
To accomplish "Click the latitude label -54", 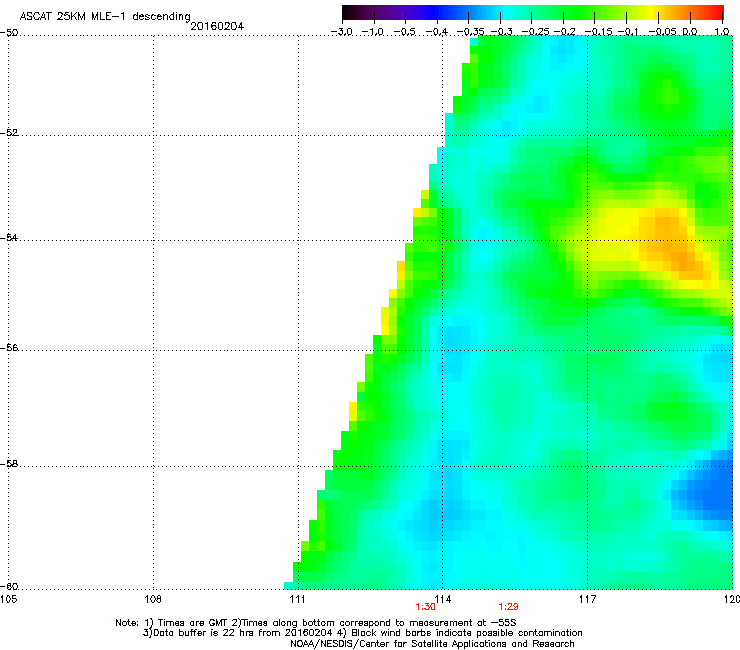I will pyautogui.click(x=9, y=237).
